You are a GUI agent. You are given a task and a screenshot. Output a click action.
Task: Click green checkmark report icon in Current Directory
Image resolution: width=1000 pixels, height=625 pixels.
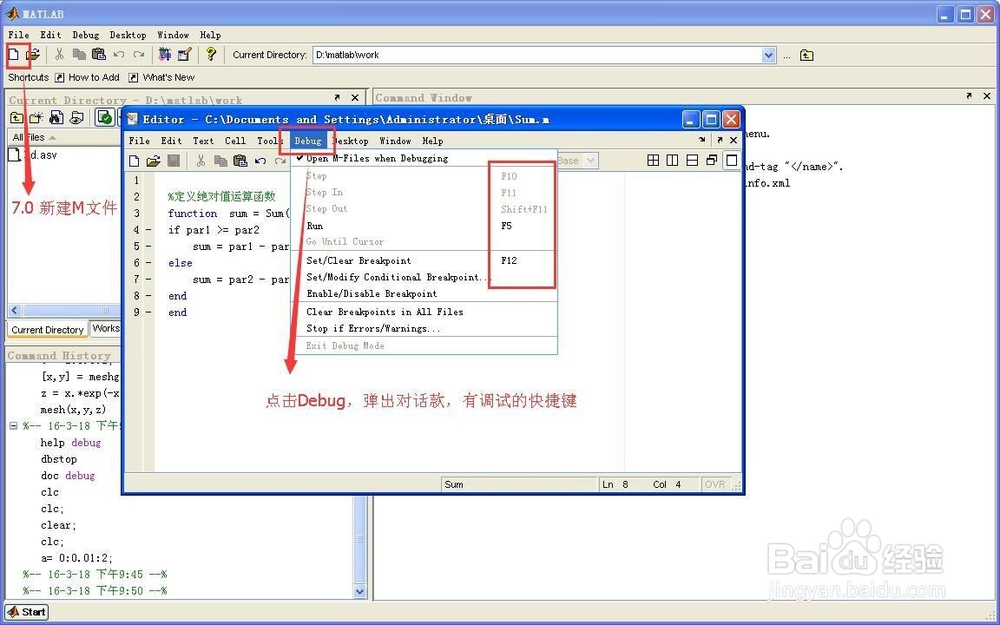[105, 117]
